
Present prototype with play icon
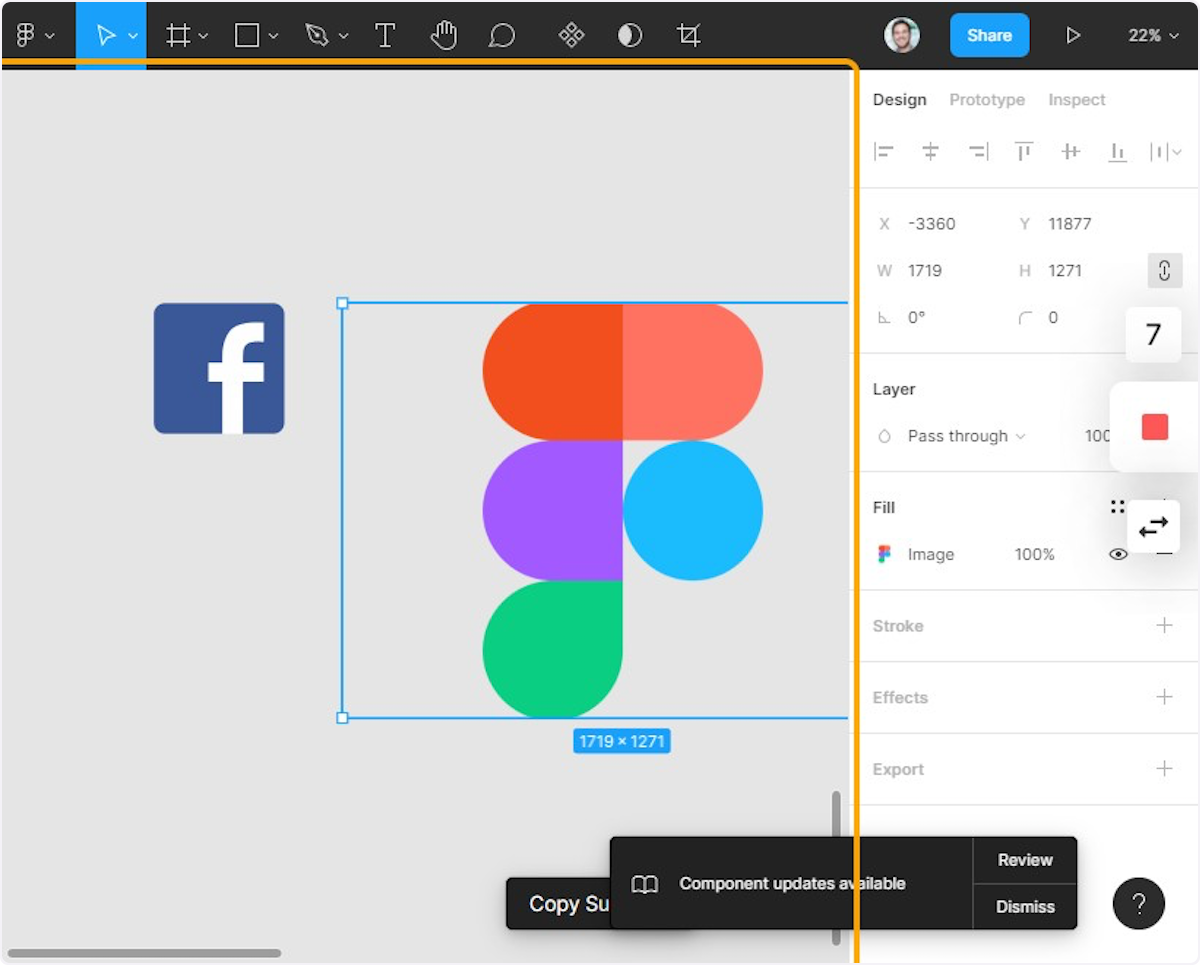1073,36
